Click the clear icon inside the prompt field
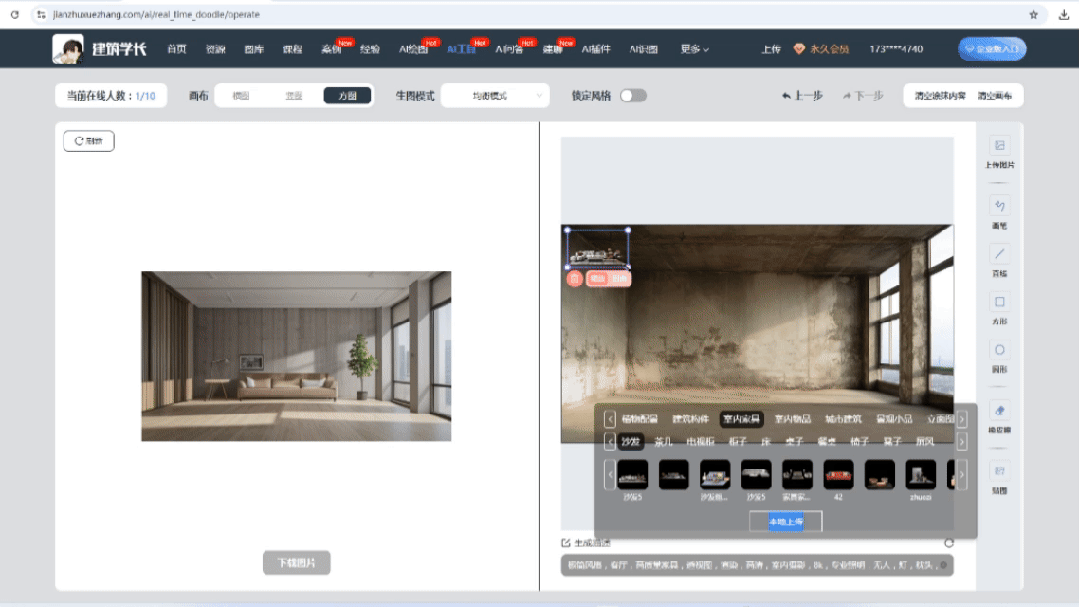This screenshot has width=1079, height=607. 943,565
